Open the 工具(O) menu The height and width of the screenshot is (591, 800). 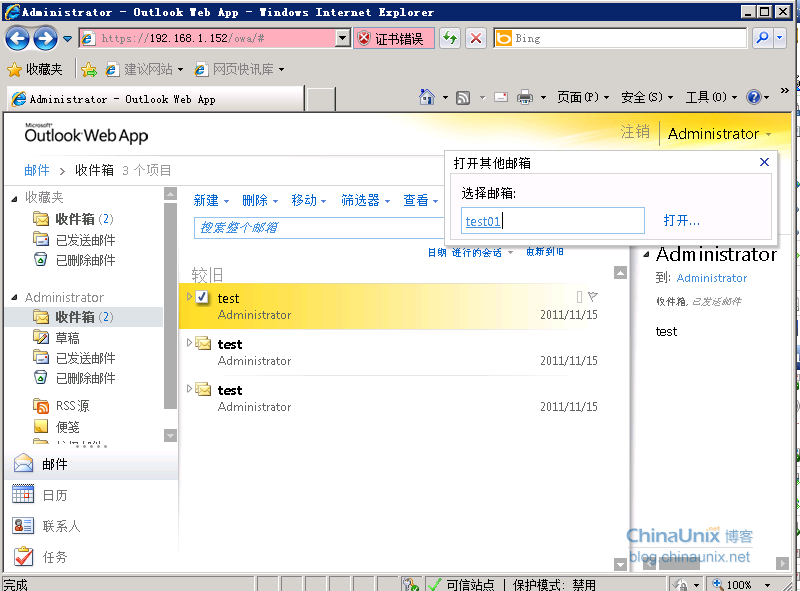coord(711,97)
